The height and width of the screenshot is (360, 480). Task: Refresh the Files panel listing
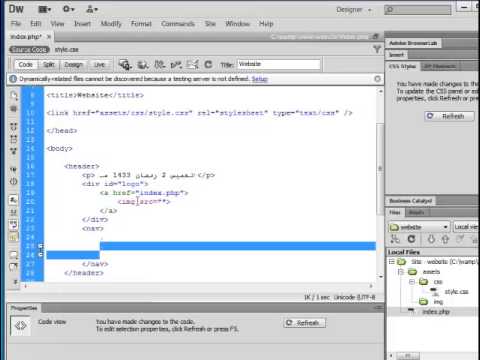pyautogui.click(x=412, y=239)
